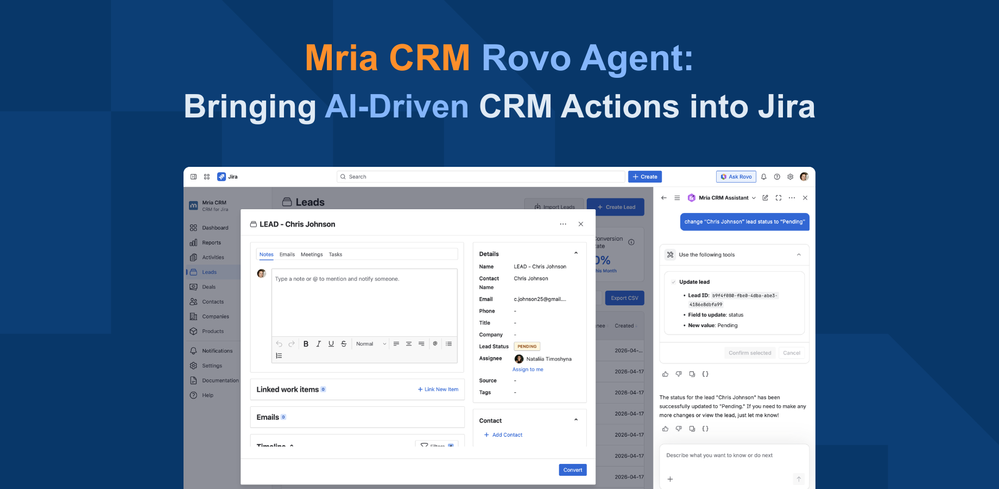Screen dimensions: 999x489
Task: Thumbs up the final assistant reply
Action: pos(665,429)
